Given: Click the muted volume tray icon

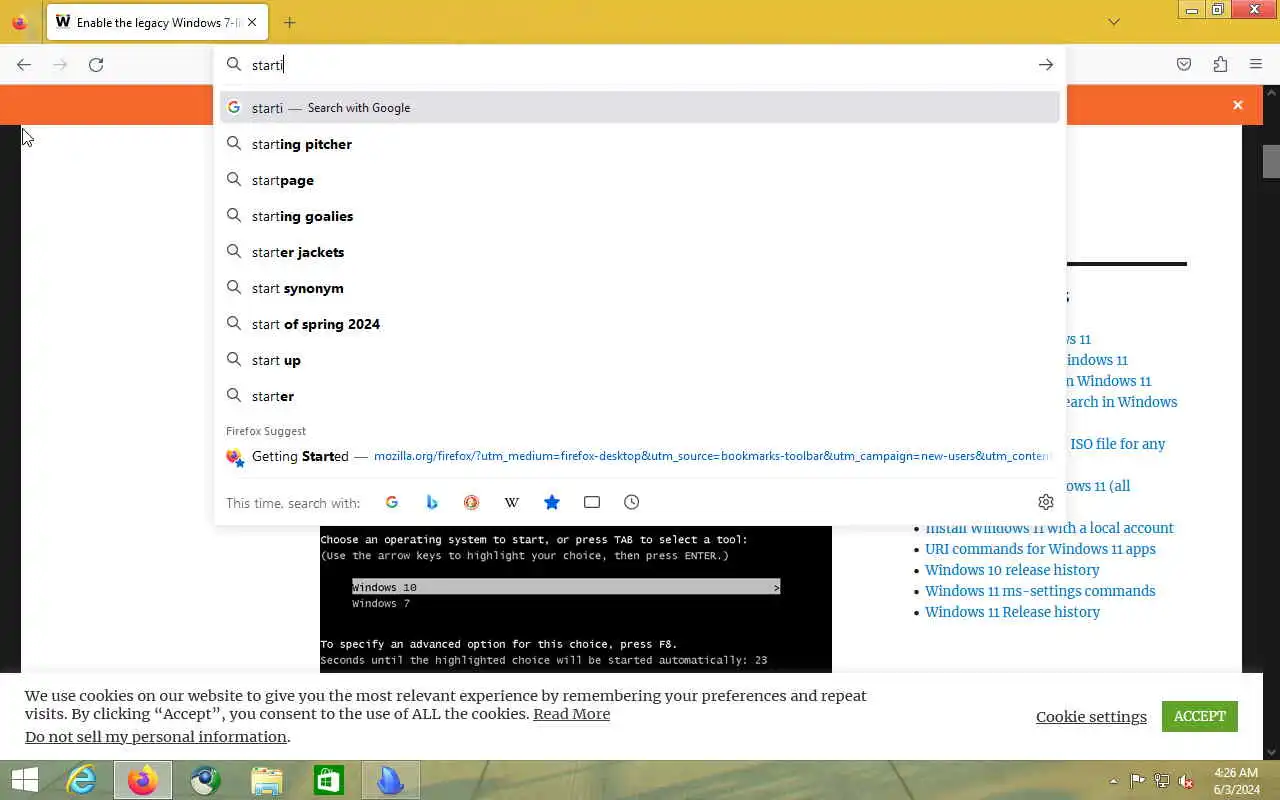Looking at the screenshot, I should (x=1186, y=781).
